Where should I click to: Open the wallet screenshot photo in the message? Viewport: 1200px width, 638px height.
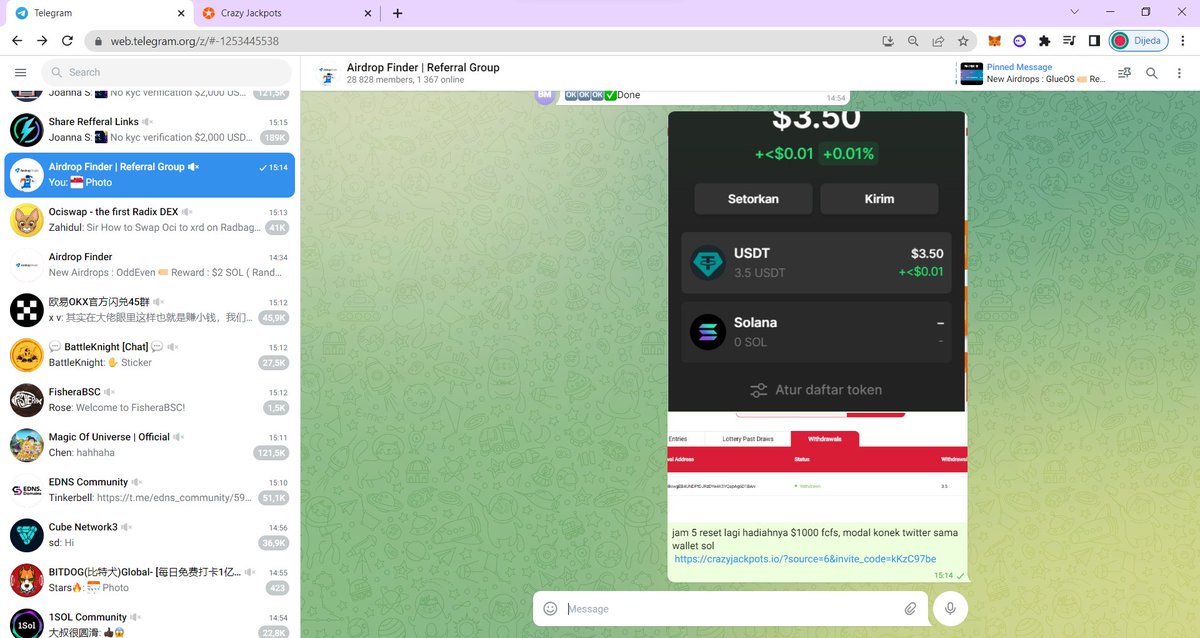coord(817,260)
